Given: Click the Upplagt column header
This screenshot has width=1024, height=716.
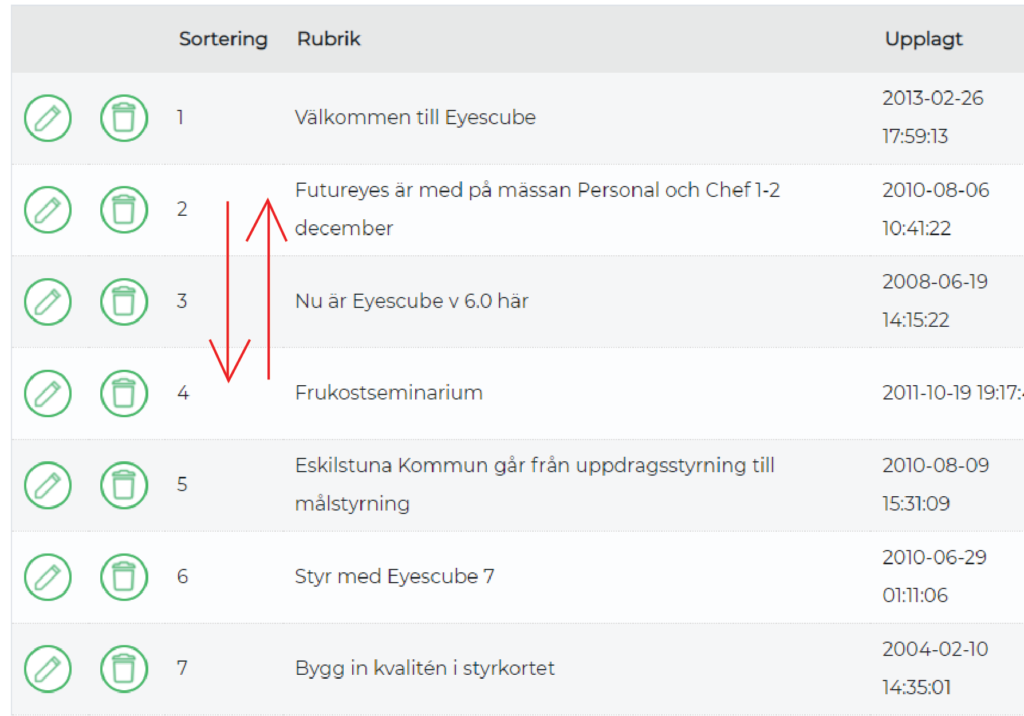Looking at the screenshot, I should coord(923,39).
